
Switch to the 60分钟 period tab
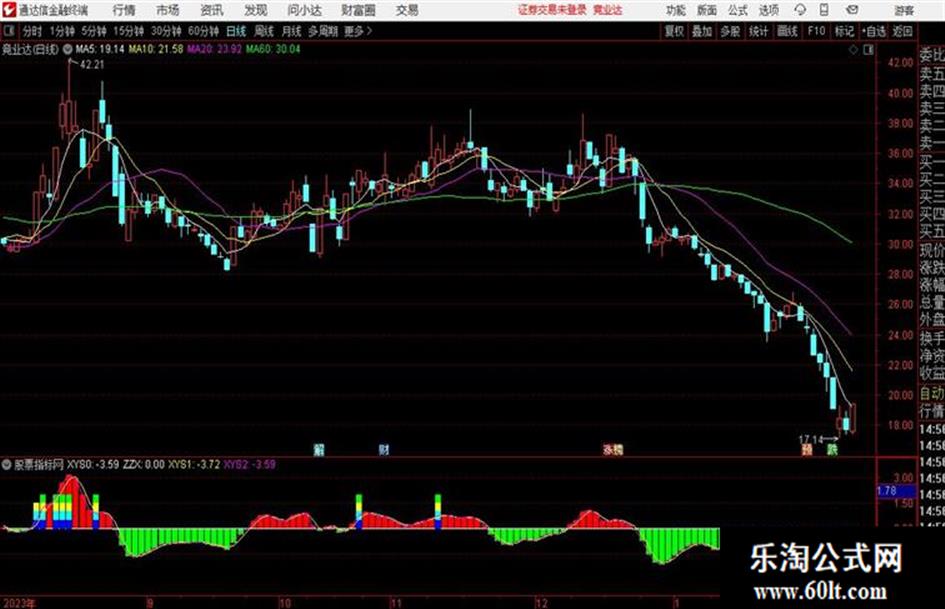pos(203,31)
